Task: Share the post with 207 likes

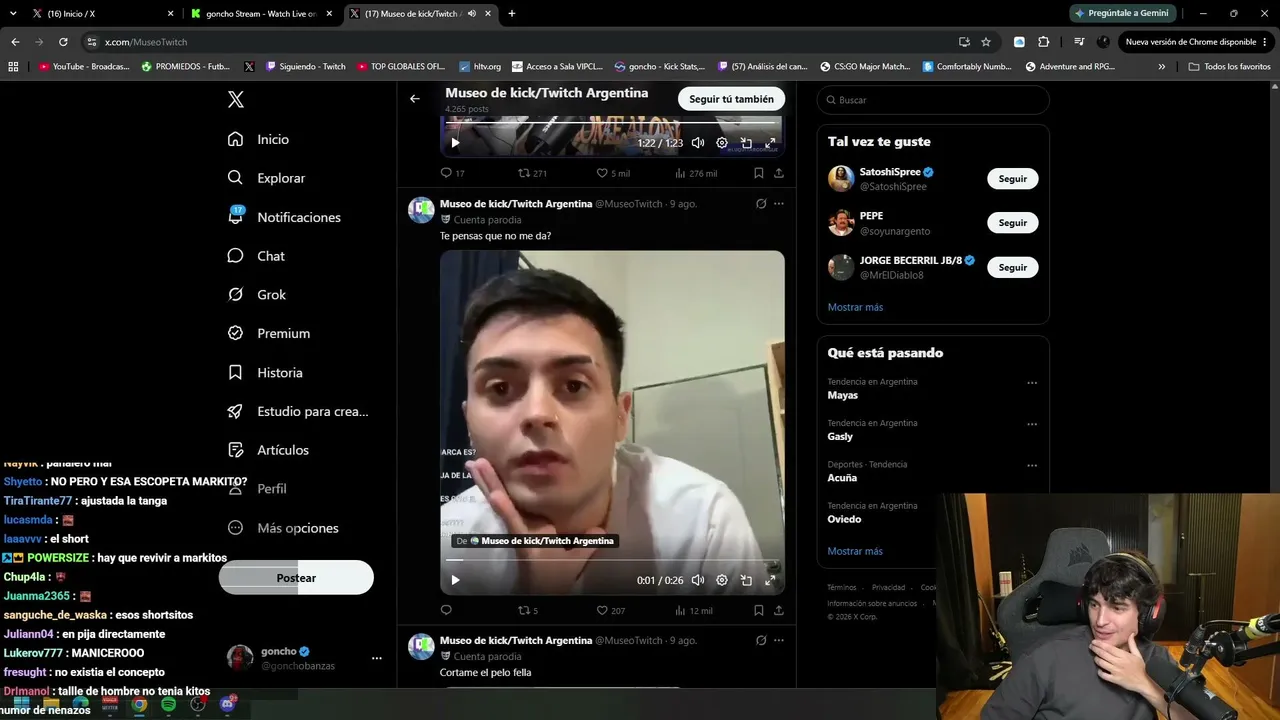Action: [779, 610]
